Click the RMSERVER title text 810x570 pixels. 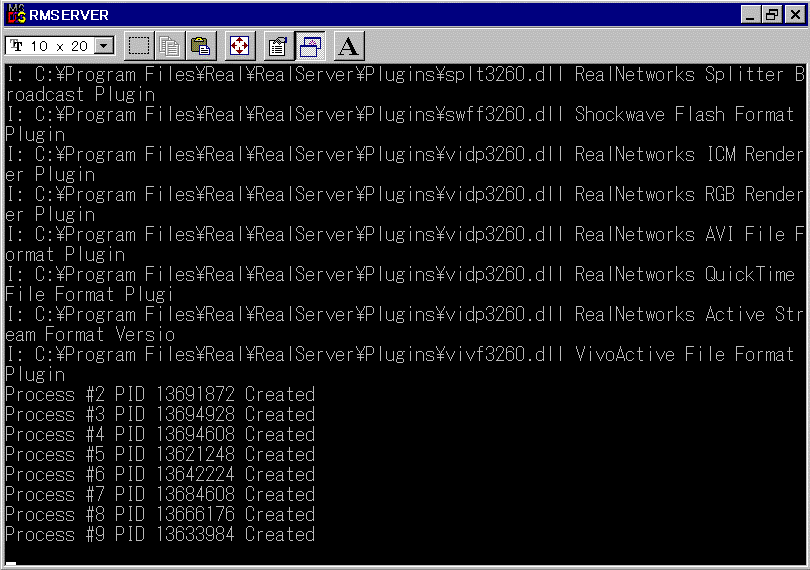click(69, 15)
